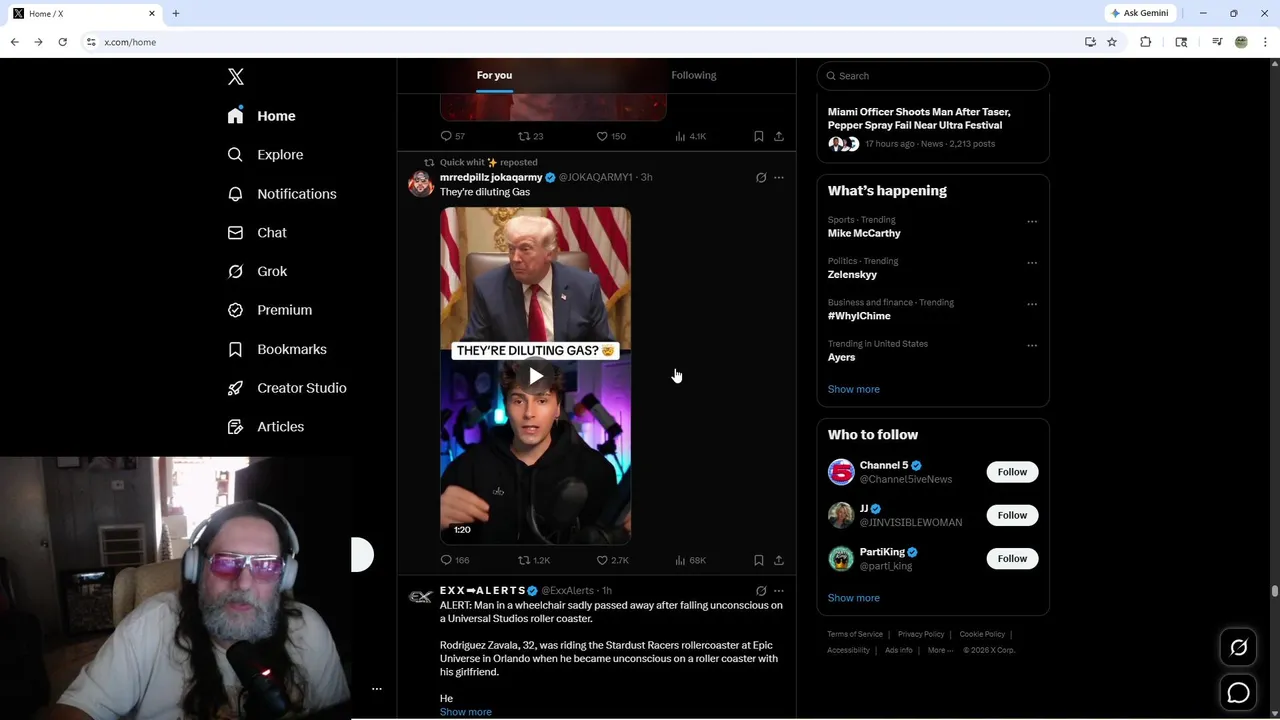The width and height of the screenshot is (1280, 720).
Task: Open mrredpillz jokaqarmy profile name
Action: 491,177
